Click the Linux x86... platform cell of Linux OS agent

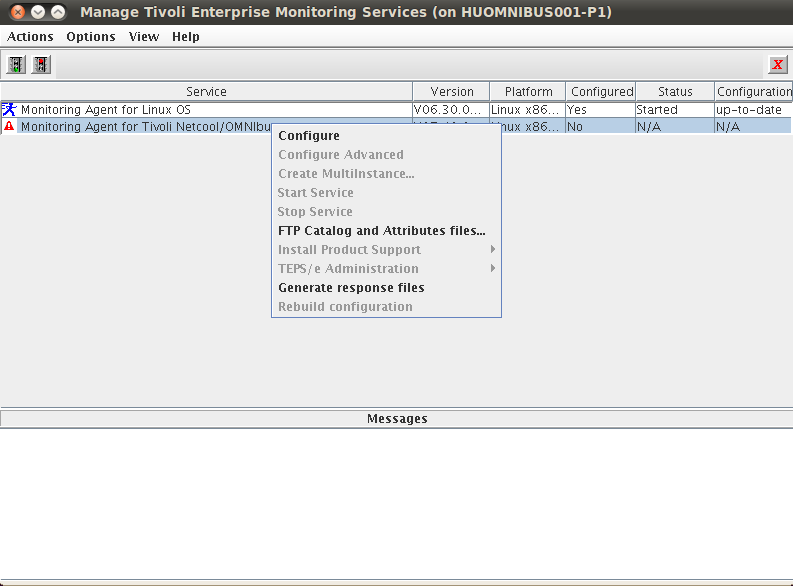527,110
